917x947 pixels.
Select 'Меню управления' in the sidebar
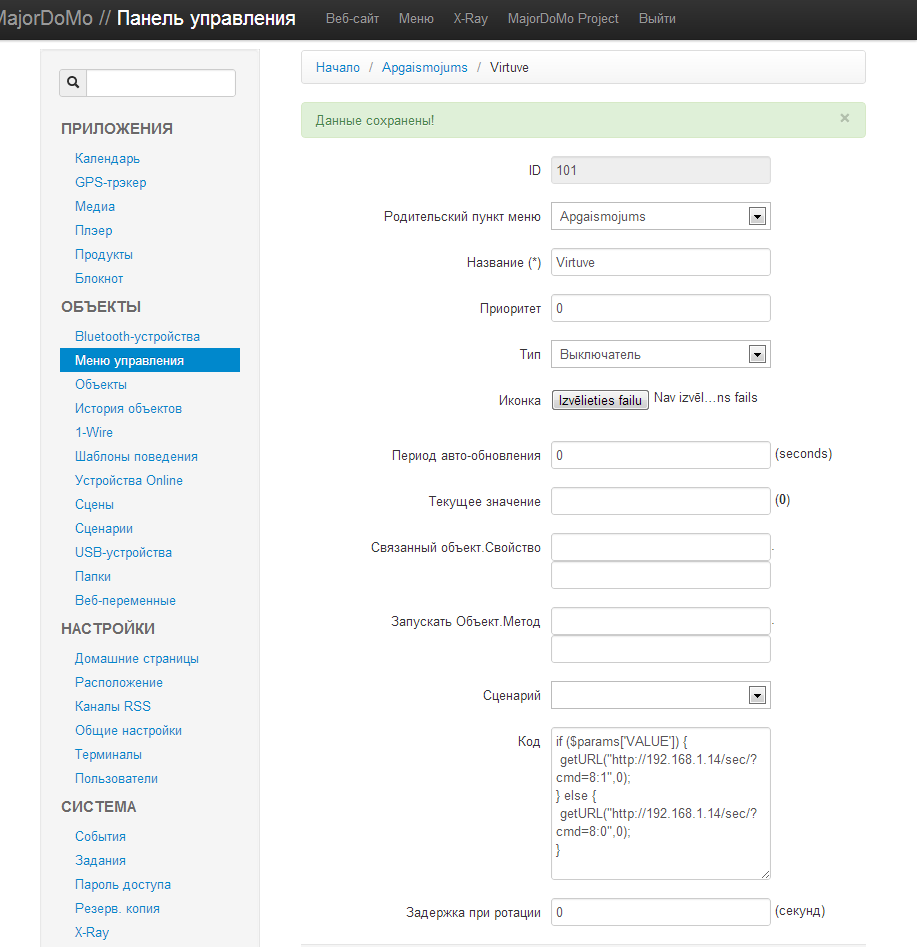(129, 360)
